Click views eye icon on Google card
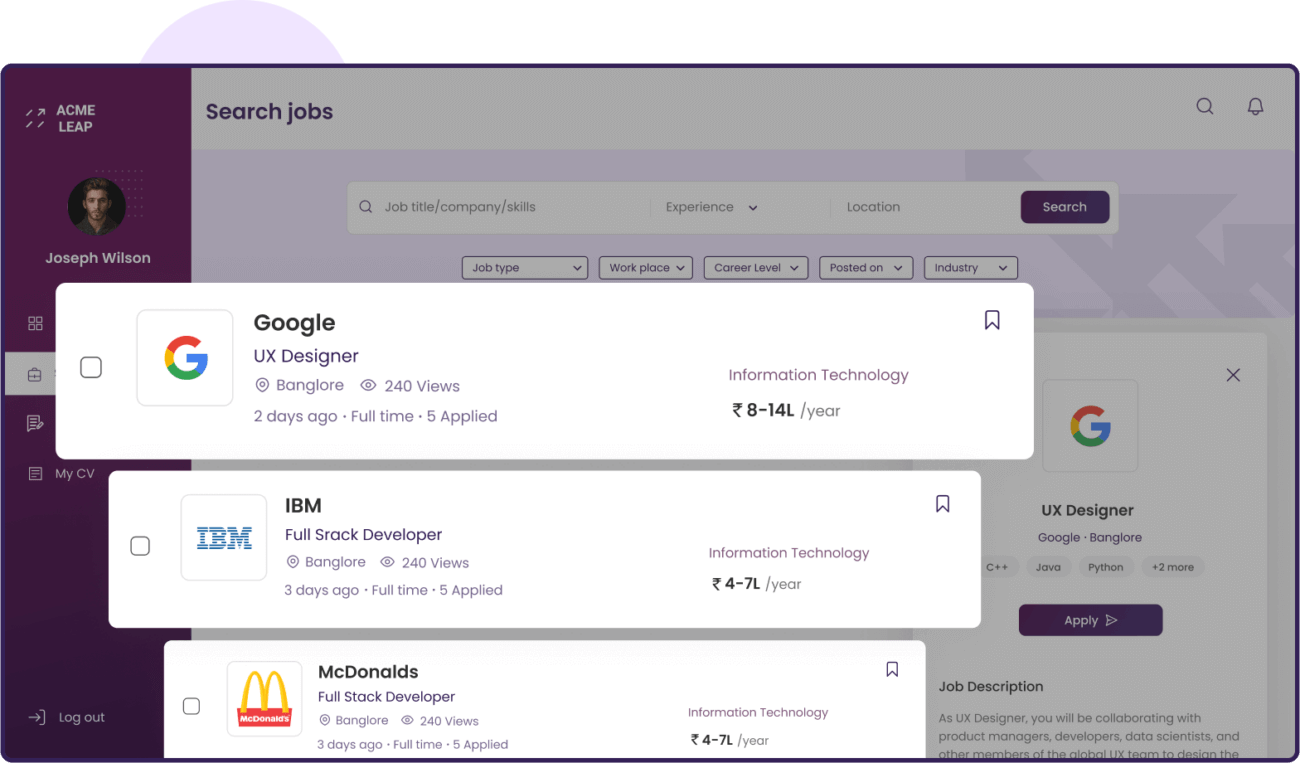This screenshot has width=1300, height=763. pos(368,386)
